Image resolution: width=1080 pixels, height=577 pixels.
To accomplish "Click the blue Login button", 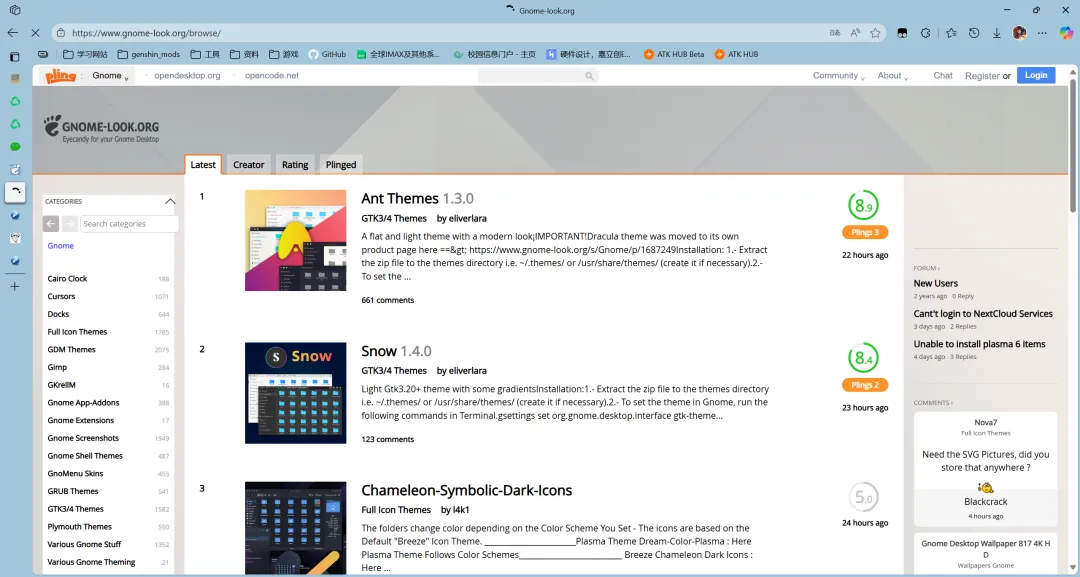I will pos(1036,76).
